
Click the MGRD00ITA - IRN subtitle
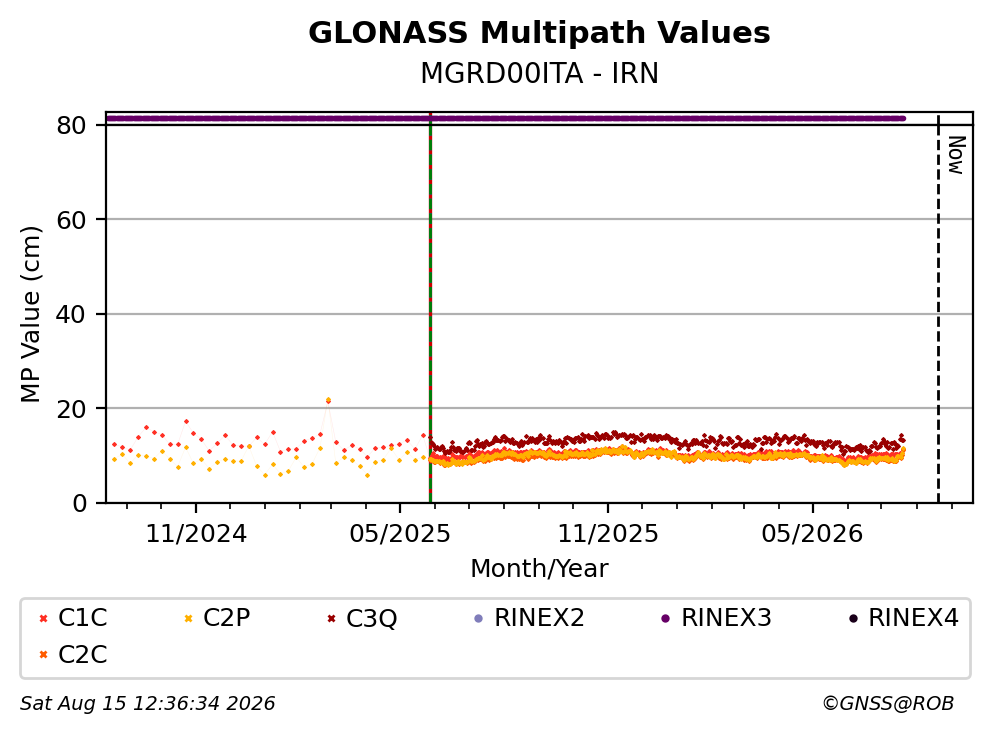coord(540,73)
